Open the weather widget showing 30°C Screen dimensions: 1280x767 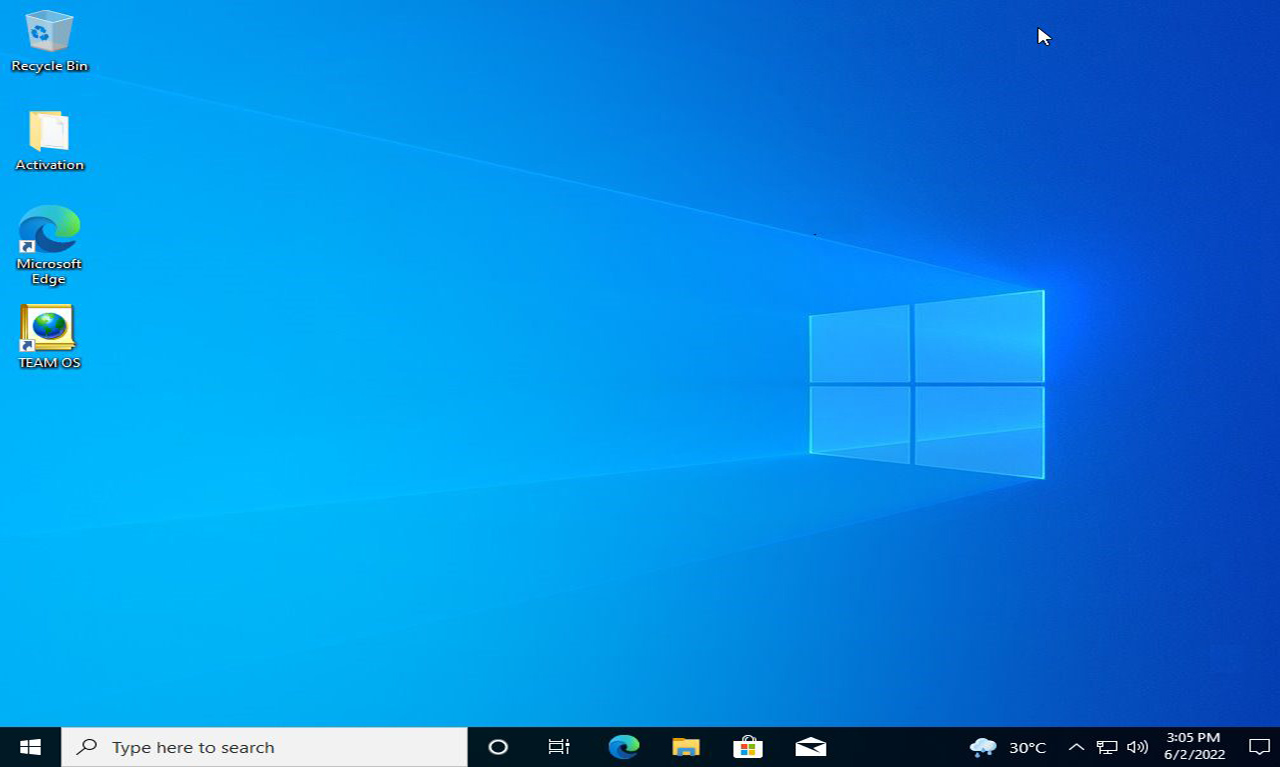pos(1008,747)
